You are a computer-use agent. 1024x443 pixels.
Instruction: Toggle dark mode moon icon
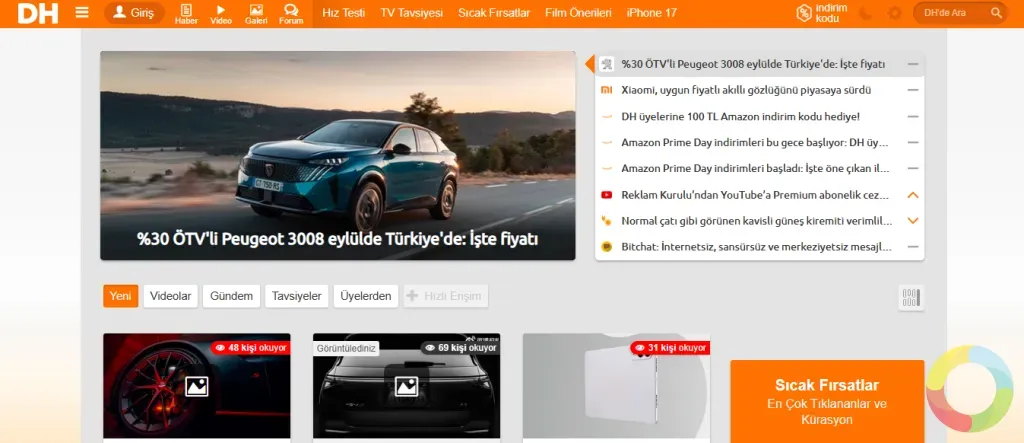tap(865, 13)
